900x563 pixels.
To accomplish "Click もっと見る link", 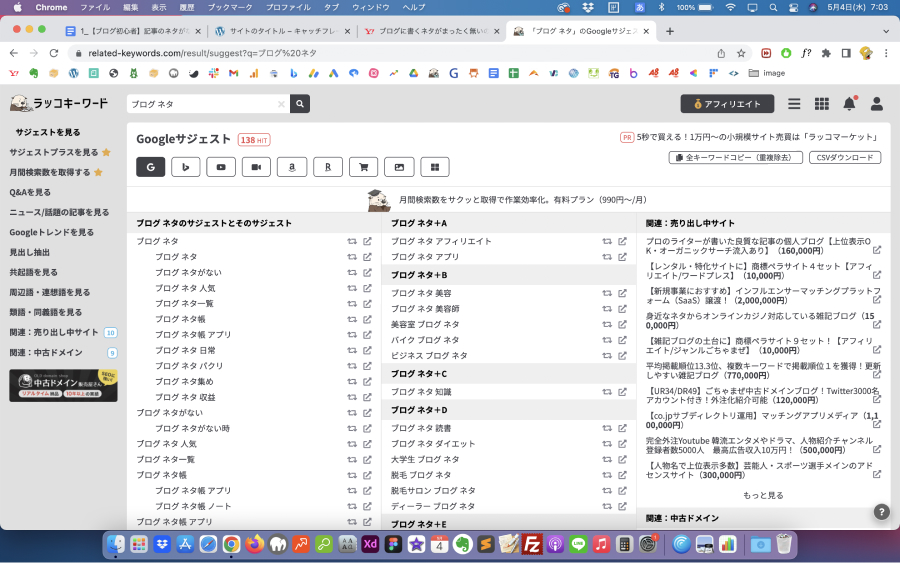I will [x=763, y=495].
